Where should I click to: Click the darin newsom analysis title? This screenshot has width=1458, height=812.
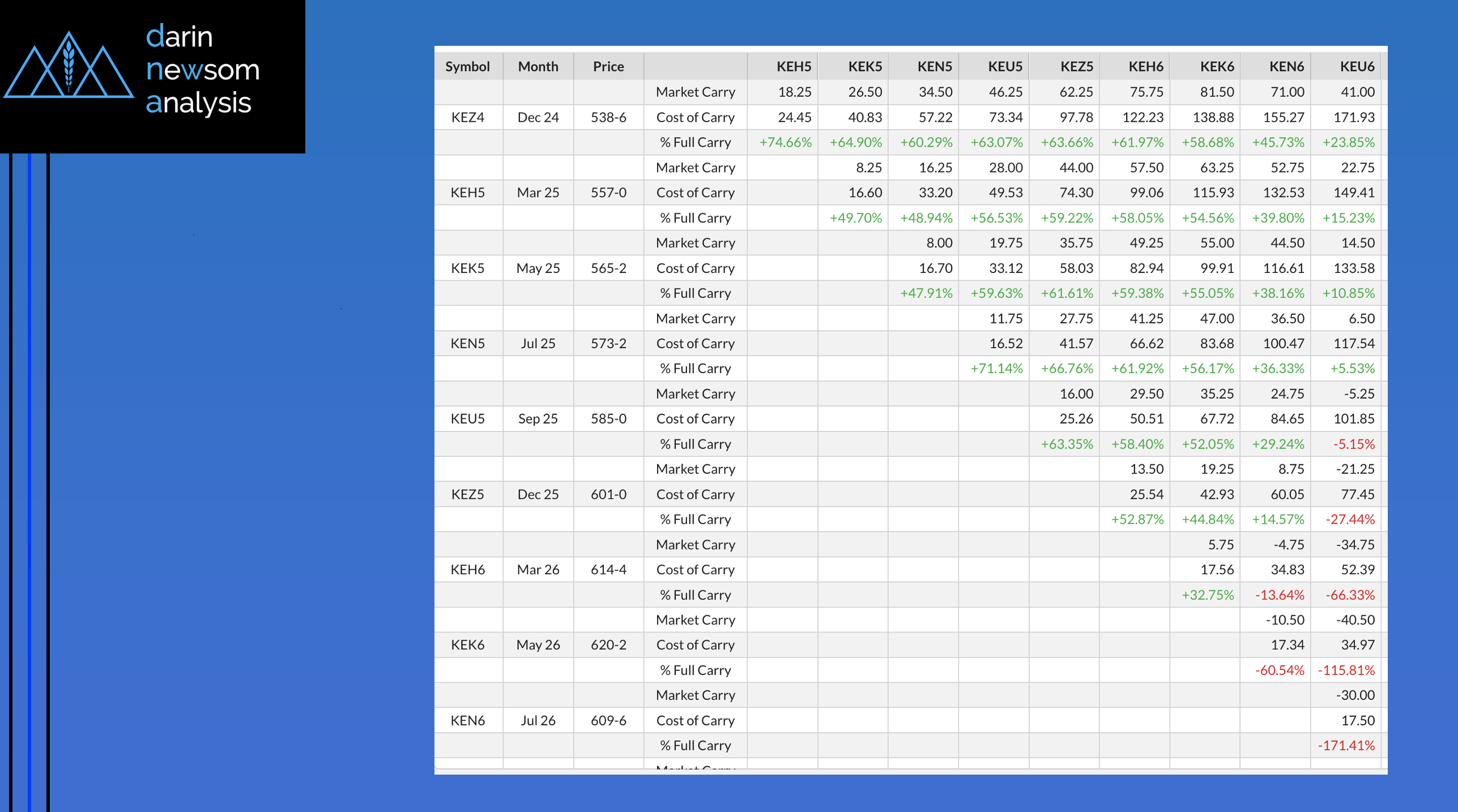point(202,70)
